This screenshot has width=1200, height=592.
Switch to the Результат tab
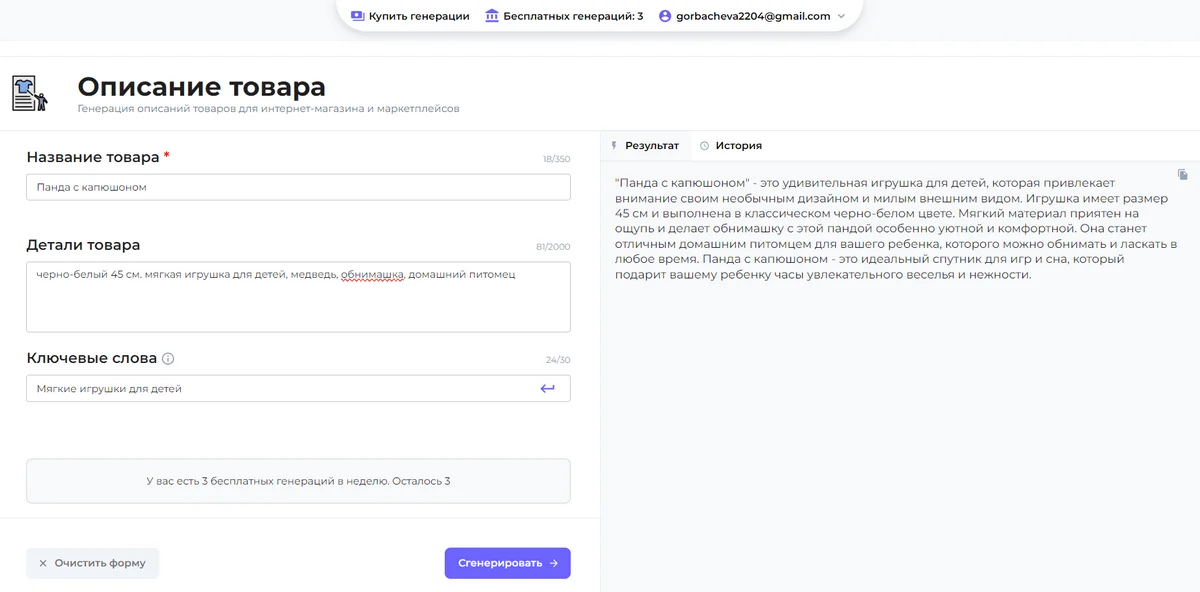(x=651, y=146)
